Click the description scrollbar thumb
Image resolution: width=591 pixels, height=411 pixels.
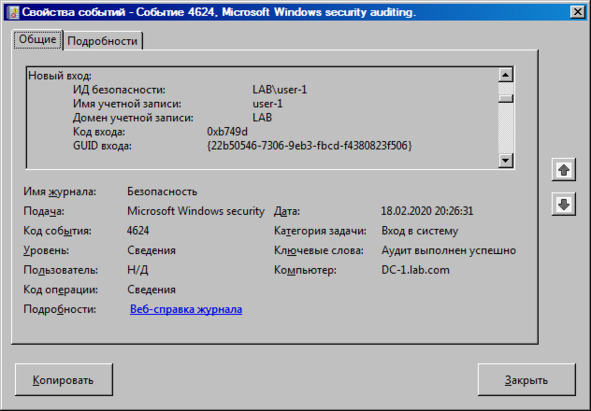(505, 98)
